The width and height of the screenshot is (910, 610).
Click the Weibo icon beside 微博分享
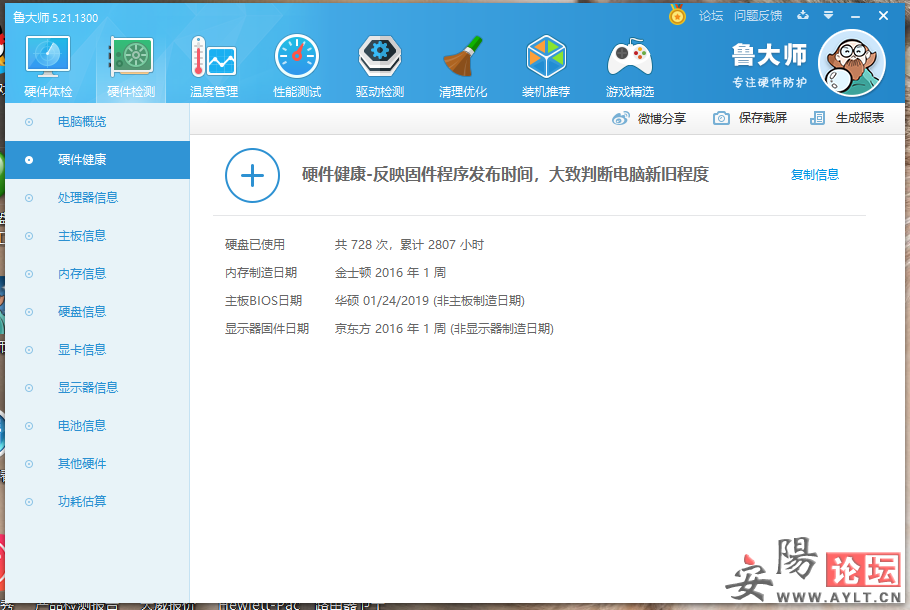[620, 118]
